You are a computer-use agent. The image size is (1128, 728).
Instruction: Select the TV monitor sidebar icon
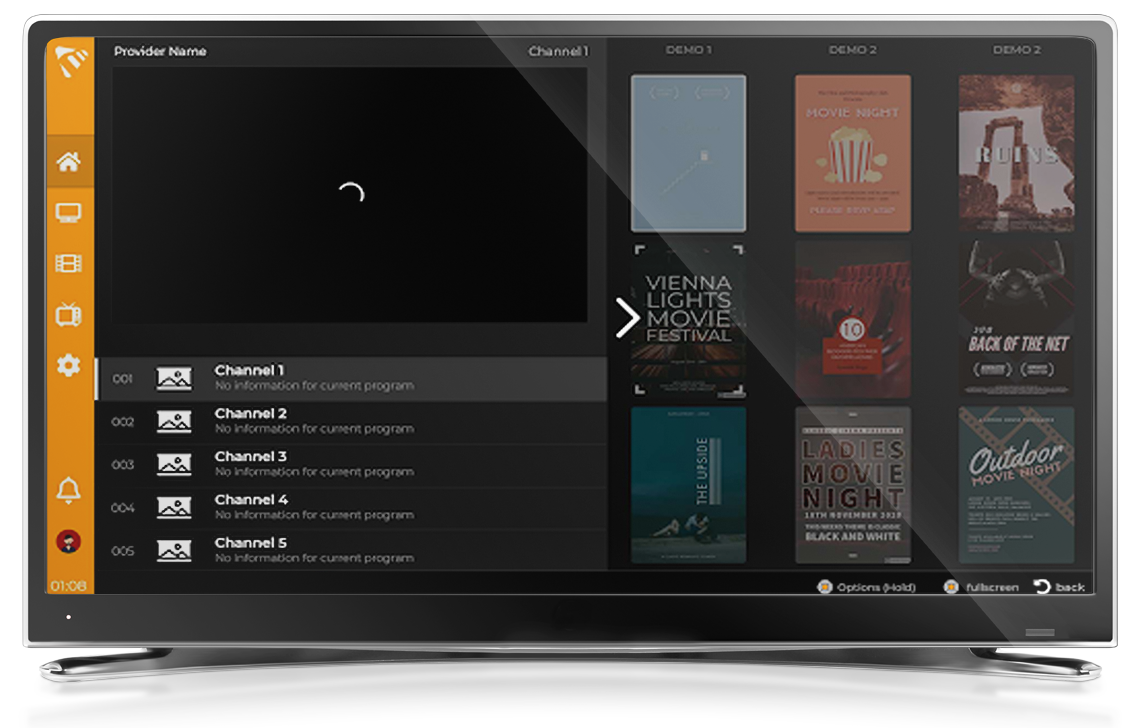point(68,213)
